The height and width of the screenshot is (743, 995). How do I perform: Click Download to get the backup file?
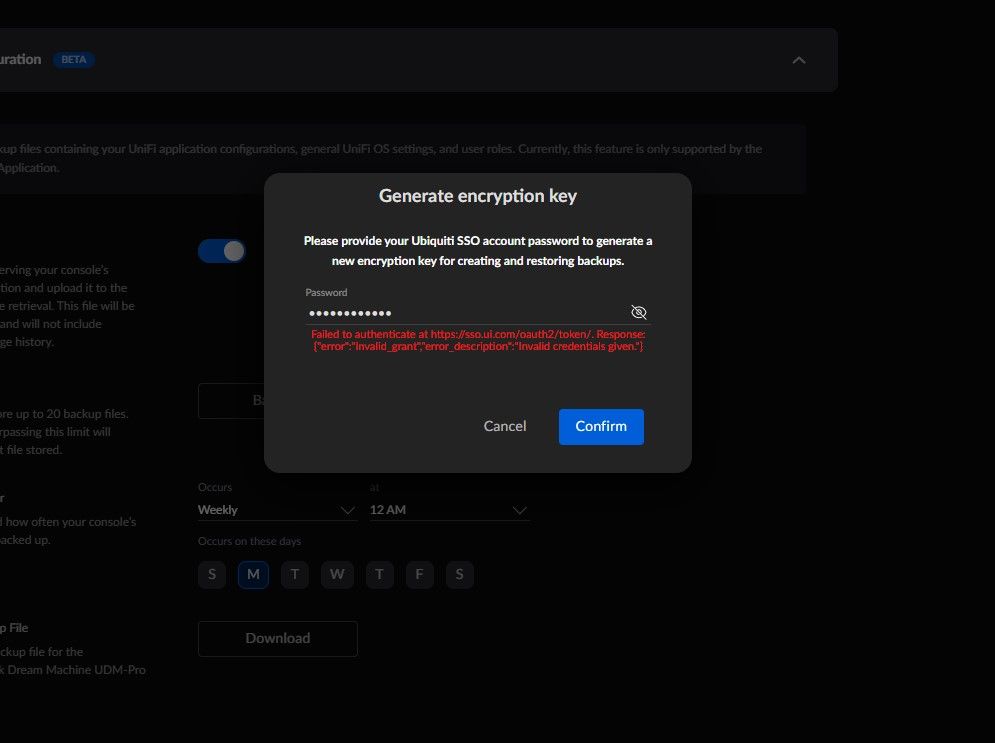pos(277,638)
